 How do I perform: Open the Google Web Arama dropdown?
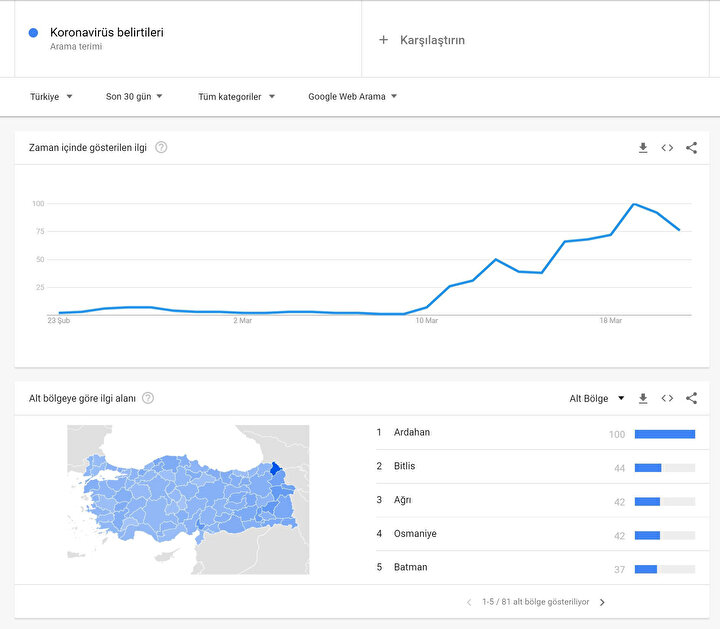352,97
